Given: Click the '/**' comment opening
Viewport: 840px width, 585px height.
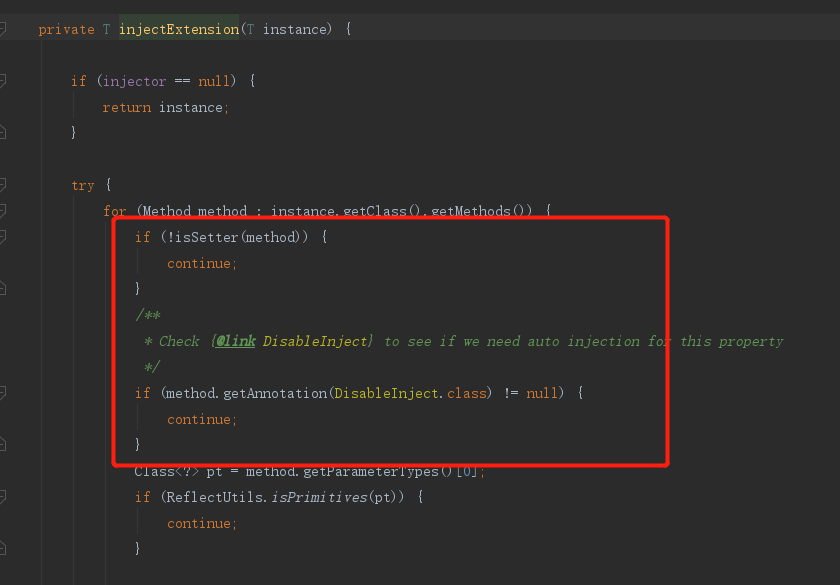Looking at the screenshot, I should point(148,315).
